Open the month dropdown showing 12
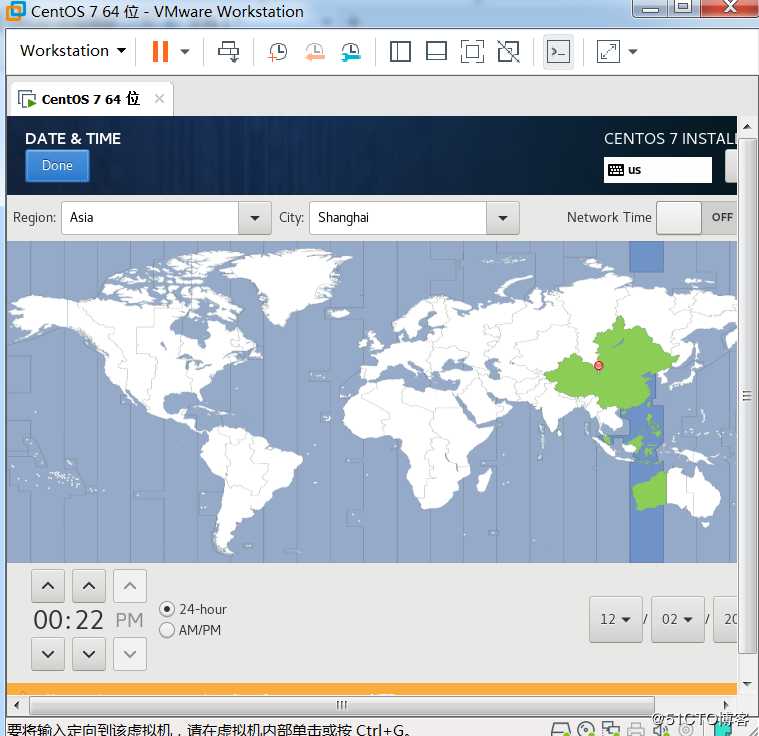759x736 pixels. coord(616,619)
